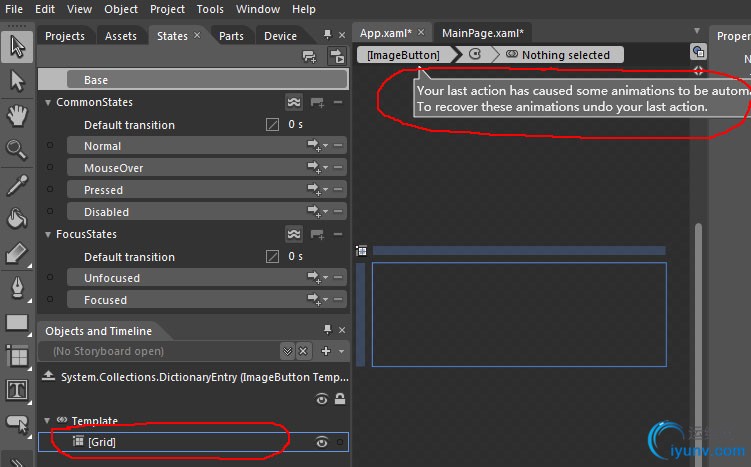The width and height of the screenshot is (751, 467).
Task: Pick the Rectangle shape tool
Action: (17, 322)
